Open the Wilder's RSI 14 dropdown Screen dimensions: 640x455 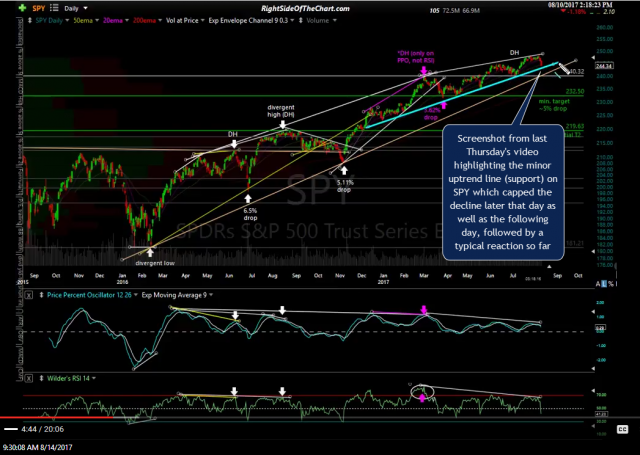(94, 378)
